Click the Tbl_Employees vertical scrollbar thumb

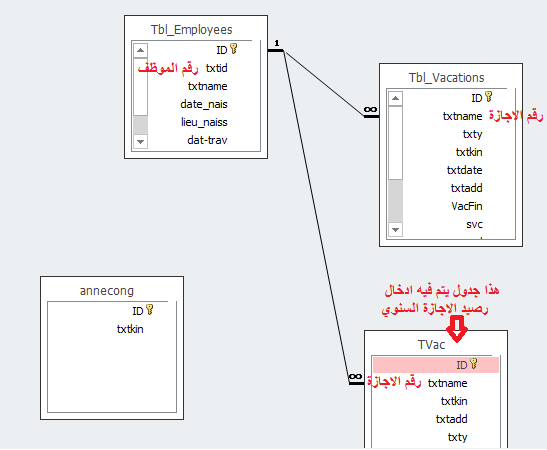pos(141,87)
